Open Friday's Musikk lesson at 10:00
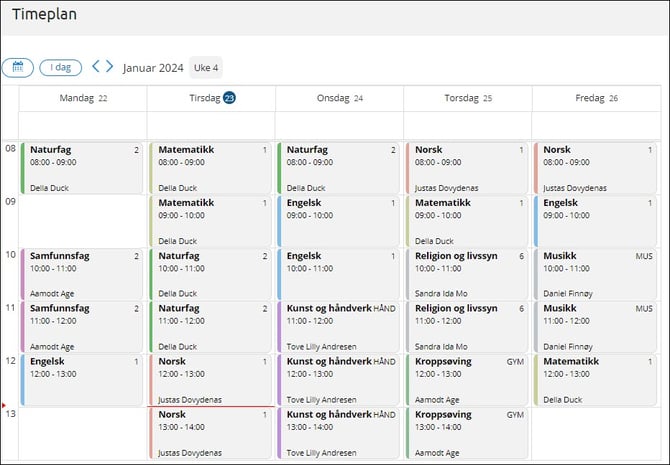The width and height of the screenshot is (670, 465). click(x=595, y=274)
